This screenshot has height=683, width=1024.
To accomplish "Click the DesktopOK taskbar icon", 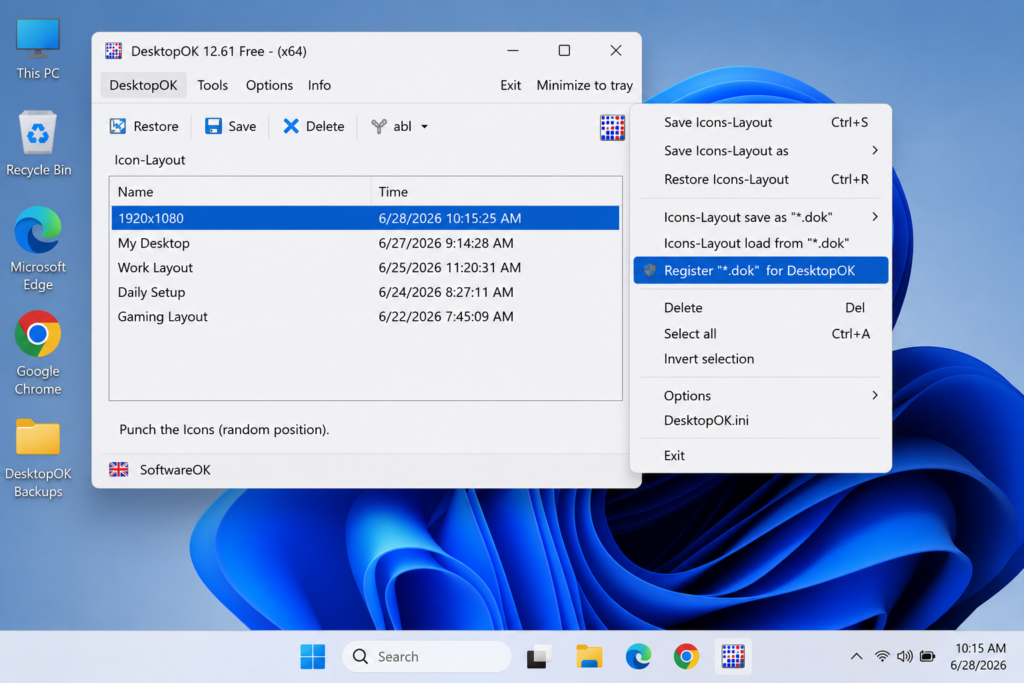I will point(733,656).
